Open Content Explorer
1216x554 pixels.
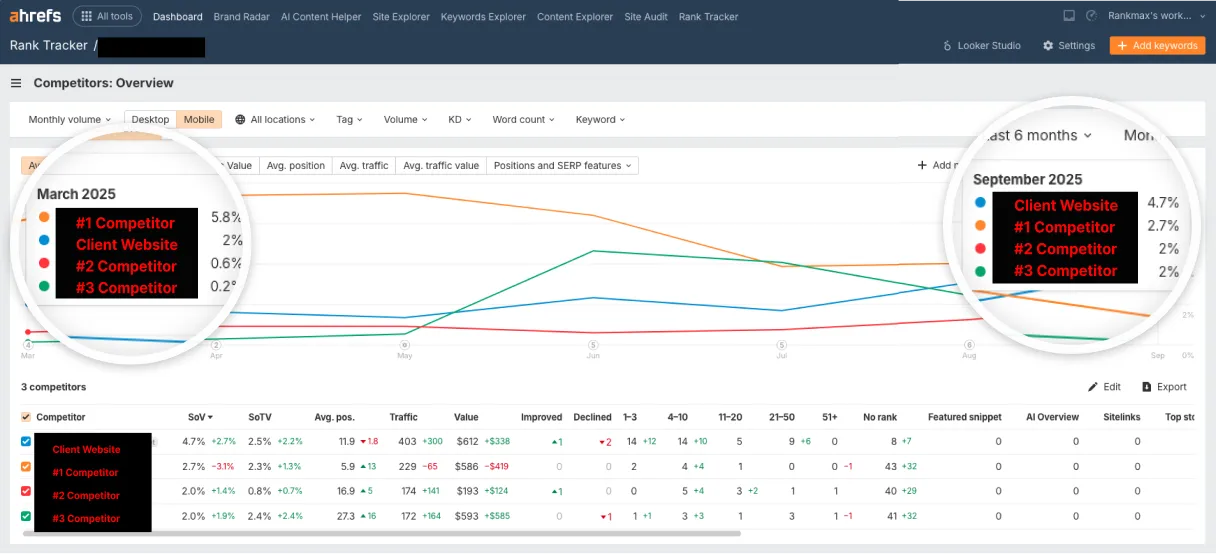coord(575,17)
